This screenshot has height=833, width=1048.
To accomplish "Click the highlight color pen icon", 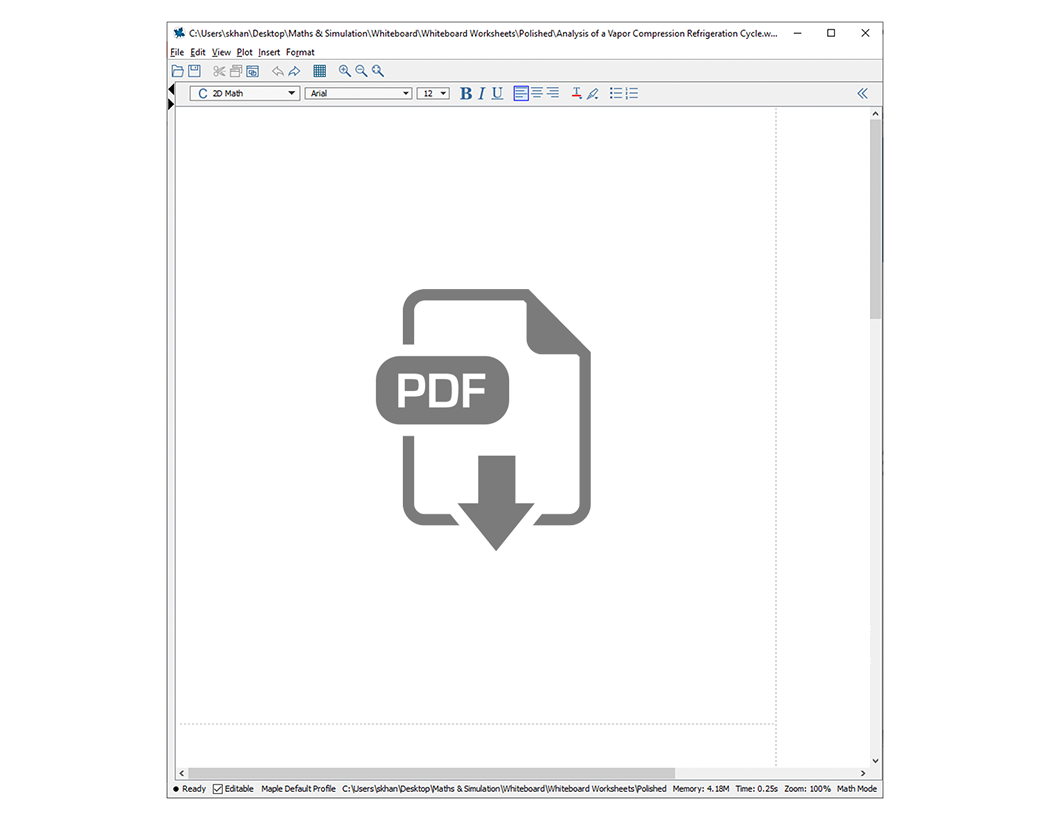I will (592, 93).
